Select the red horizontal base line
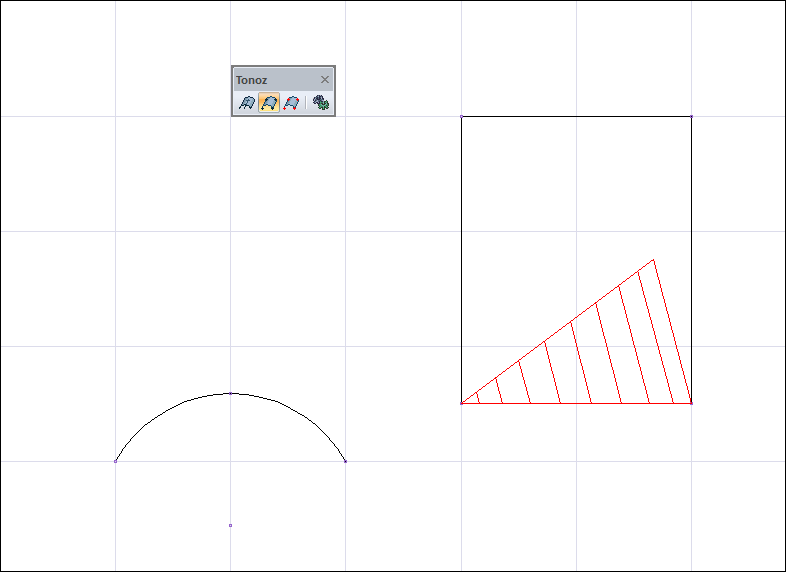Image resolution: width=786 pixels, height=572 pixels. [x=576, y=403]
